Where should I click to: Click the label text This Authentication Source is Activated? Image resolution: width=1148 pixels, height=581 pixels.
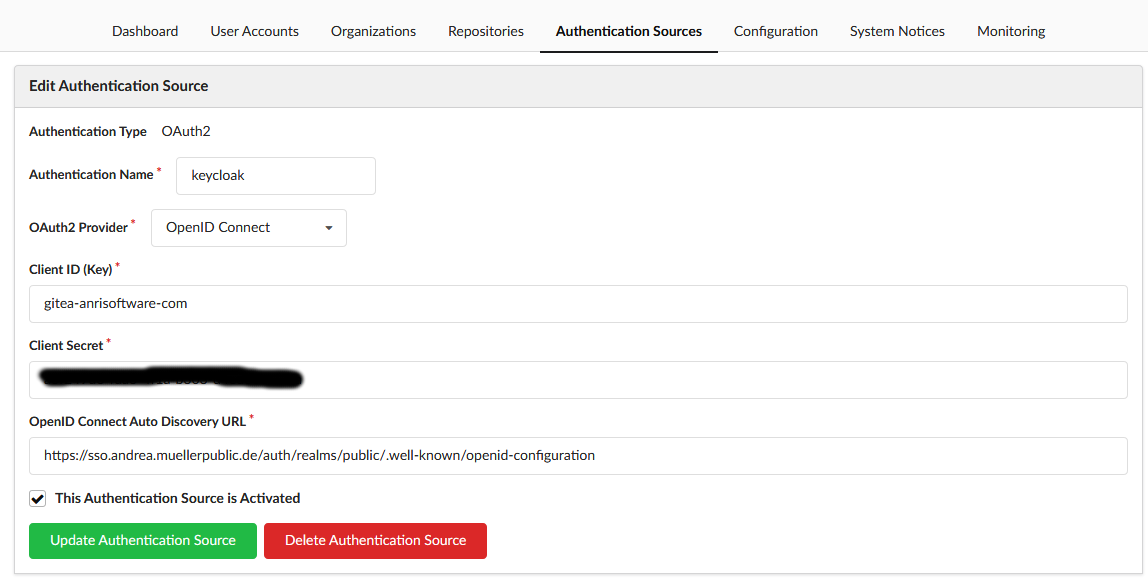pos(178,498)
